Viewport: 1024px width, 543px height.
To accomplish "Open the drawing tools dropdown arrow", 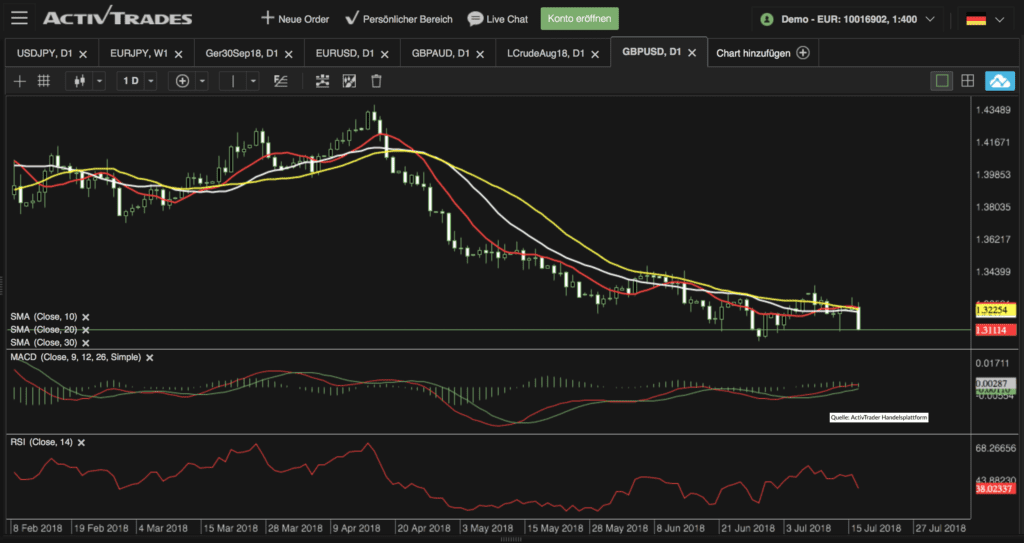I will (253, 81).
